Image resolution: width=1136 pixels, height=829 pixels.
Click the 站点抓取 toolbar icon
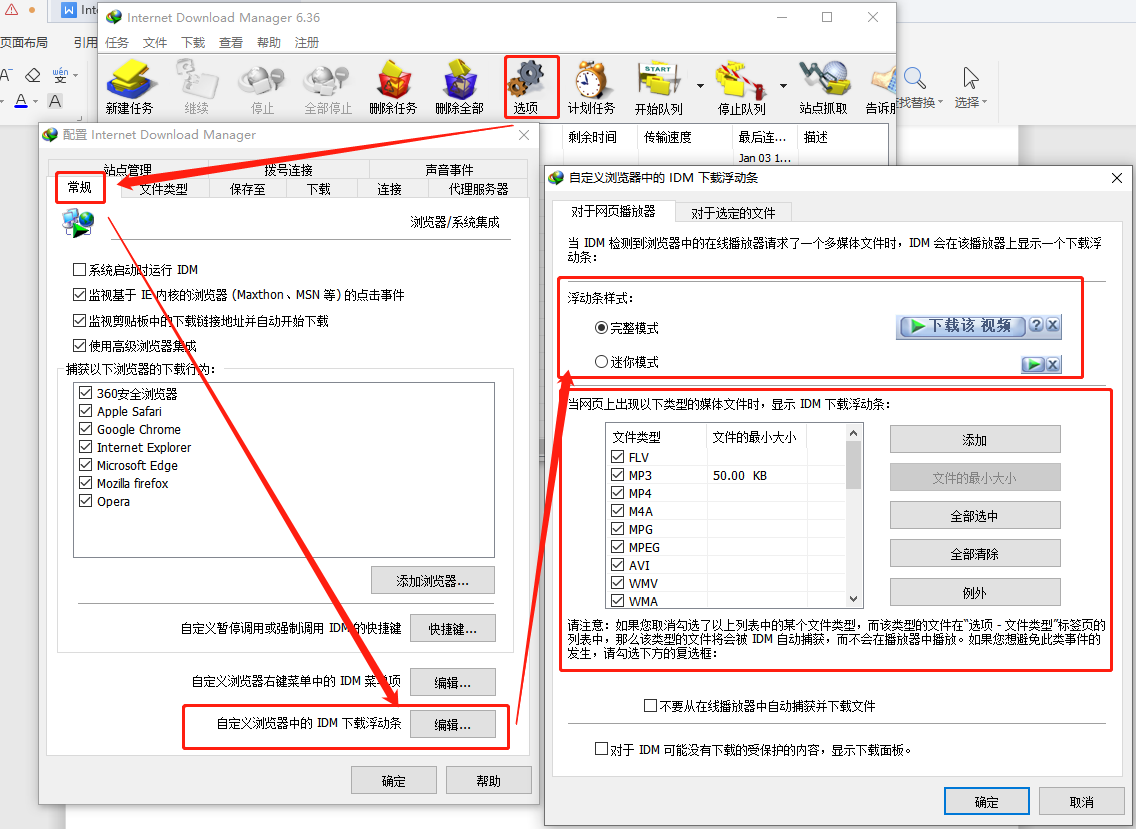click(x=824, y=78)
